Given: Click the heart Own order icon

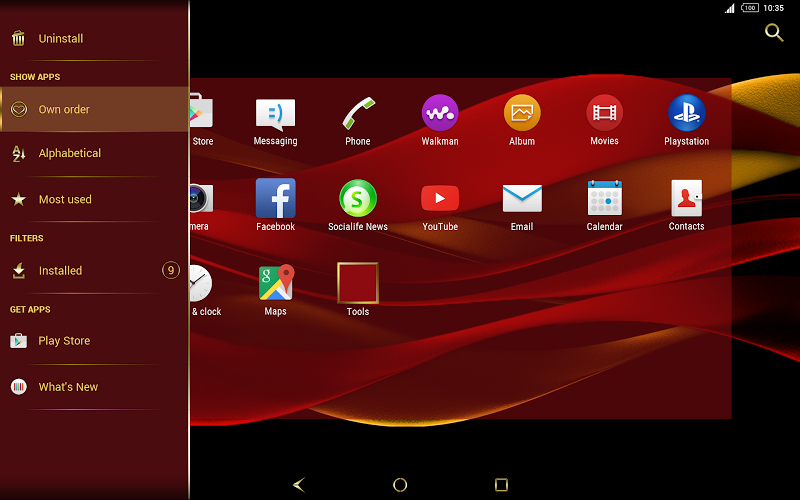Looking at the screenshot, I should coord(19,109).
